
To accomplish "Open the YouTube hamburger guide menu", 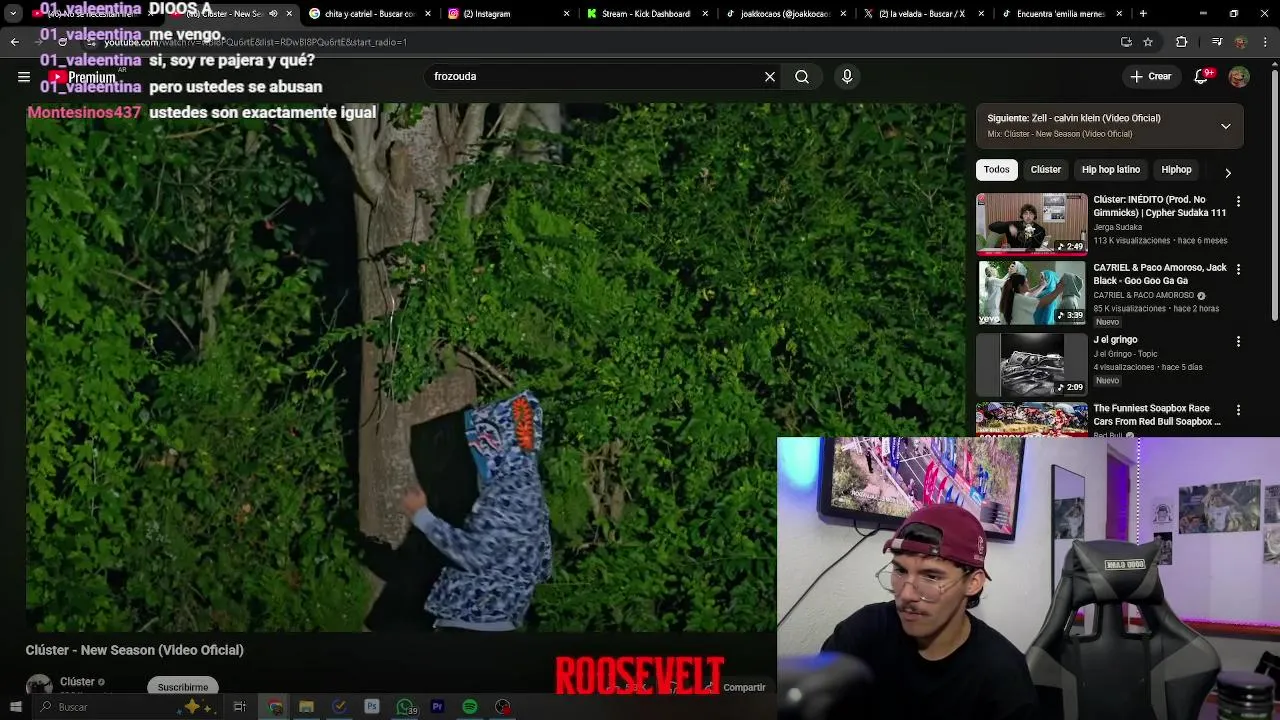I will pos(24,77).
